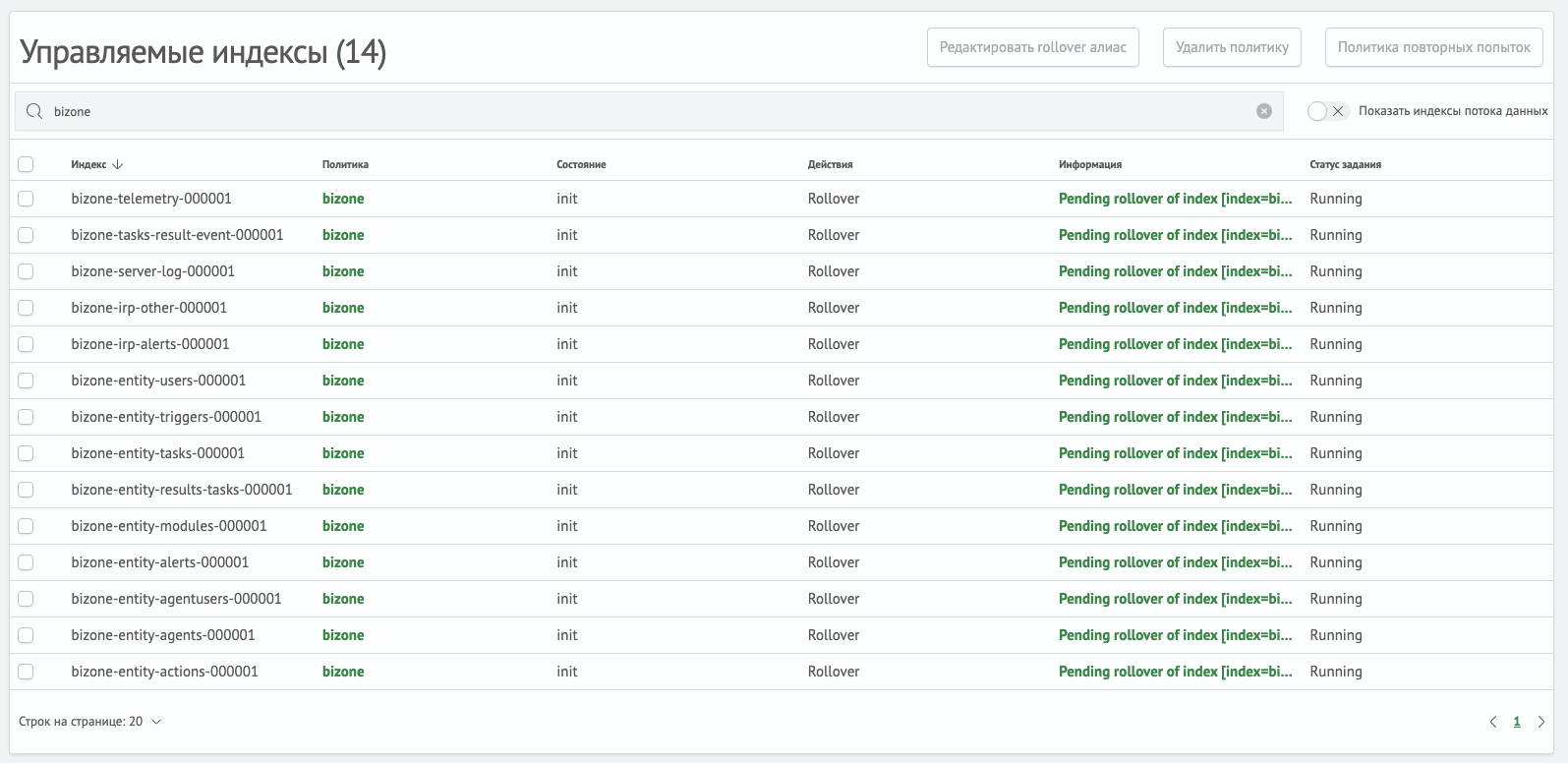The image size is (1568, 763).
Task: Check the bizone-tasks-result-event-000001 row checkbox
Action: [x=26, y=235]
